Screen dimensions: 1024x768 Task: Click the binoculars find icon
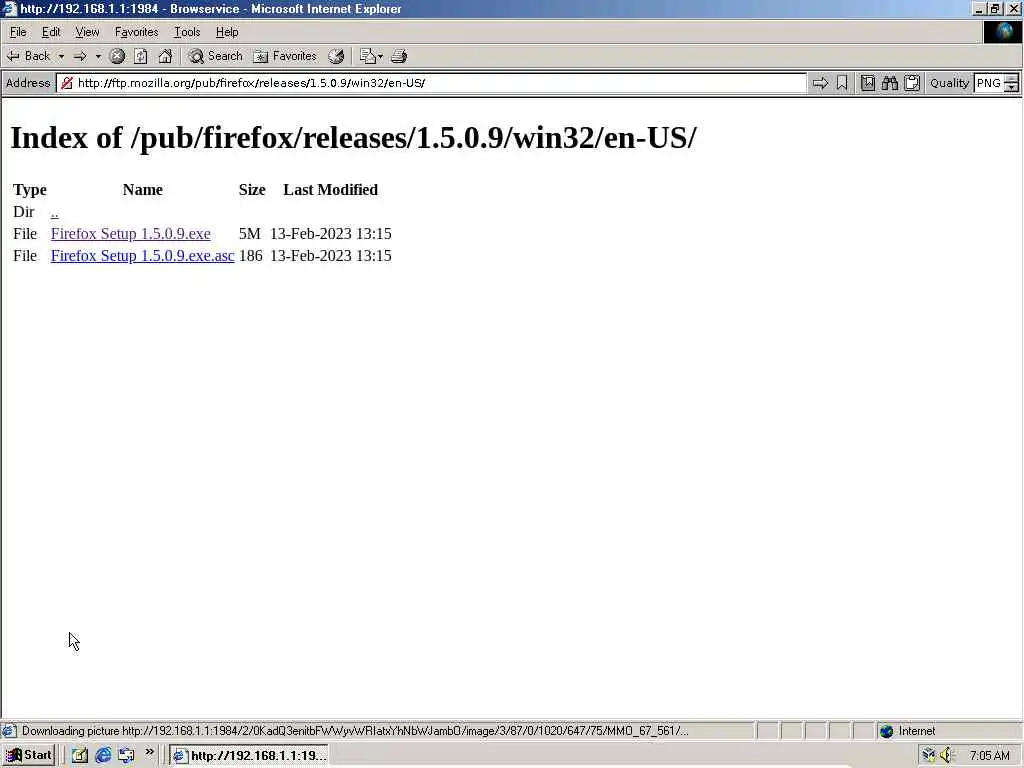[890, 83]
